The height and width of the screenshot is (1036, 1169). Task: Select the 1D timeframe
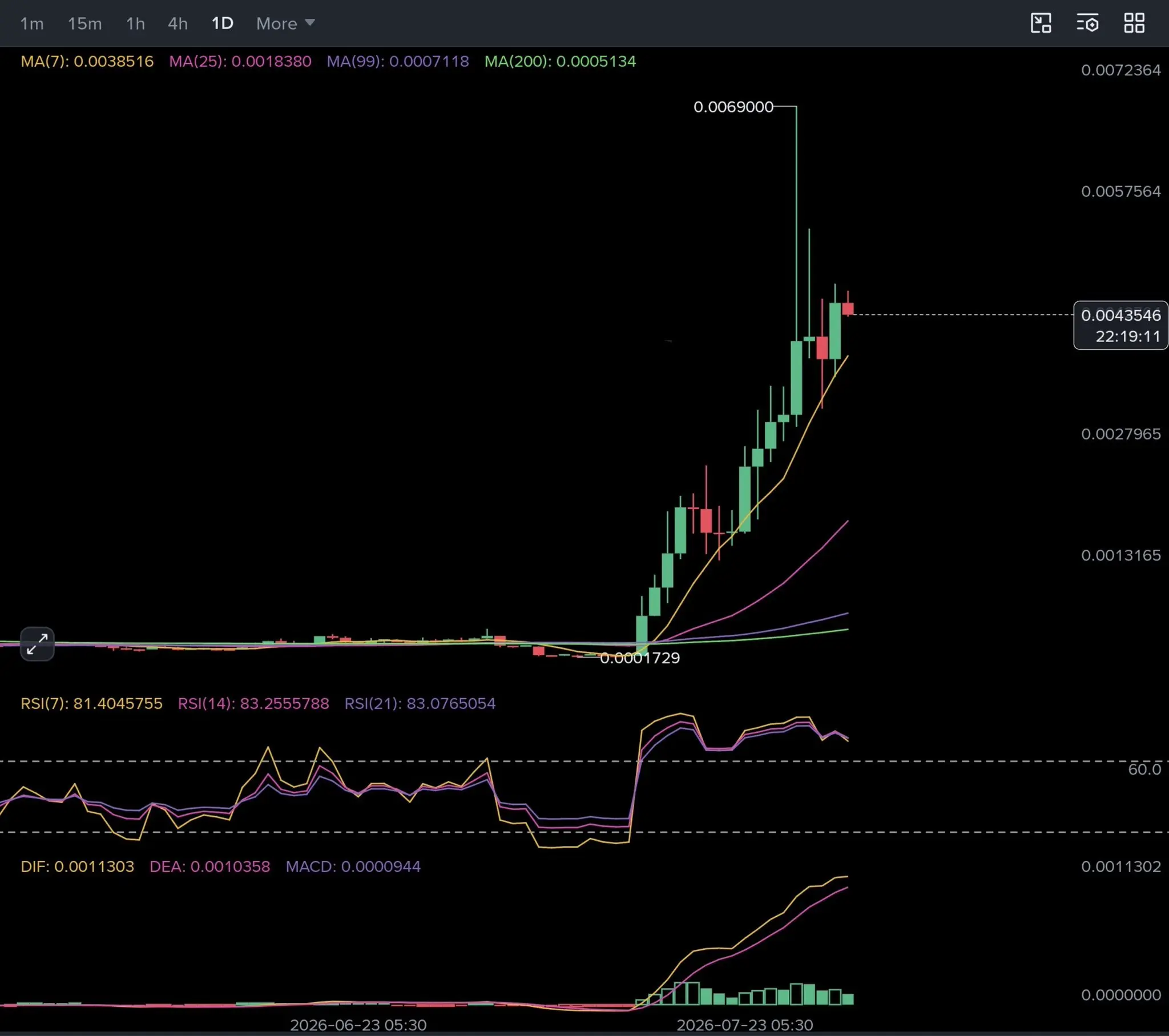pos(223,23)
